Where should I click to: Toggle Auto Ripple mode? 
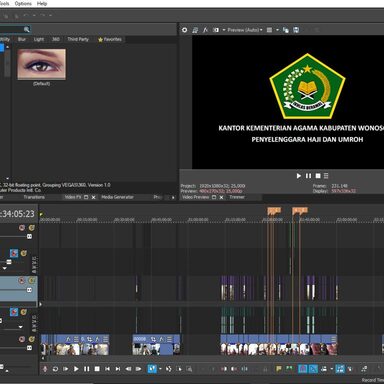324,369
